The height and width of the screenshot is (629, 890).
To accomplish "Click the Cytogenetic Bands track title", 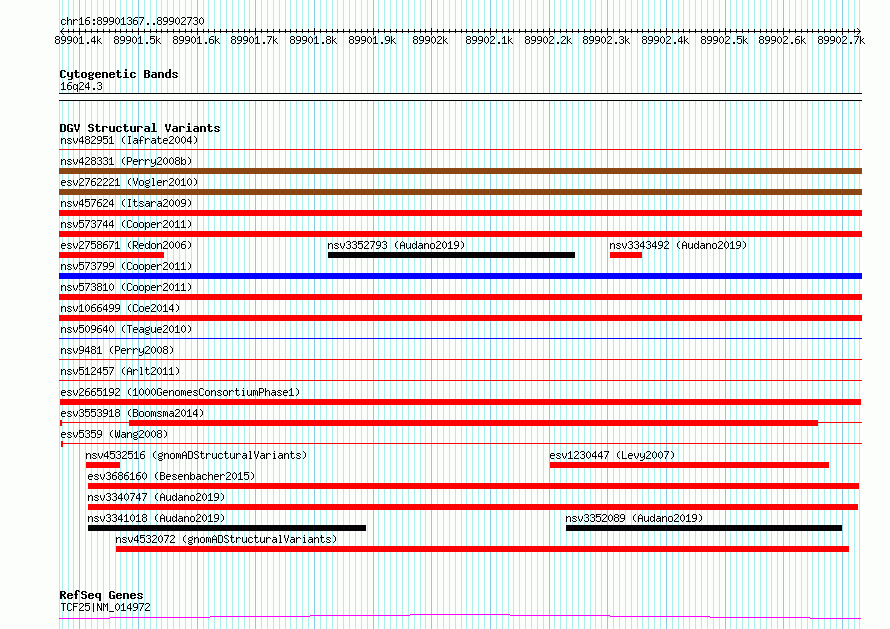I will click(119, 74).
